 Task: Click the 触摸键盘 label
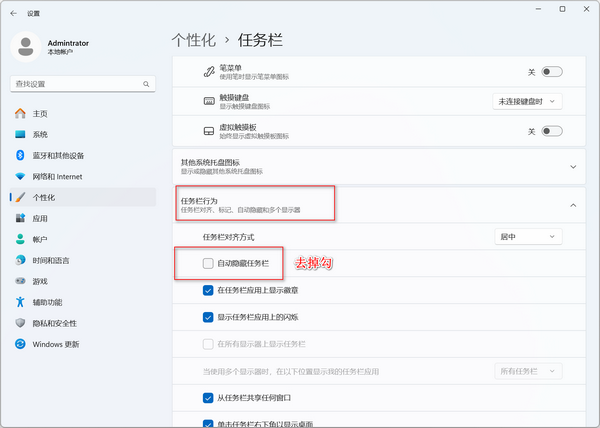[234, 98]
